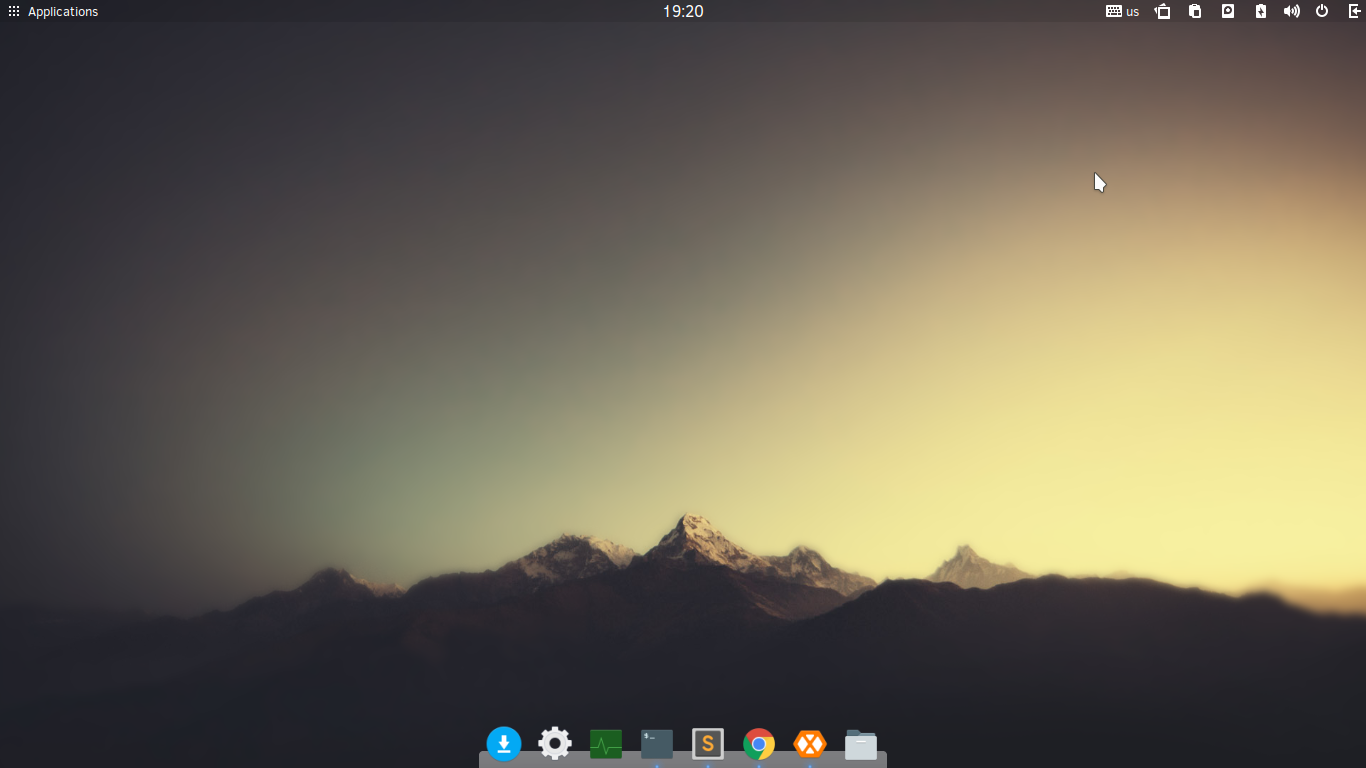Image resolution: width=1366 pixels, height=768 pixels.
Task: Click the logout arrow icon in the panel
Action: 1355,12
